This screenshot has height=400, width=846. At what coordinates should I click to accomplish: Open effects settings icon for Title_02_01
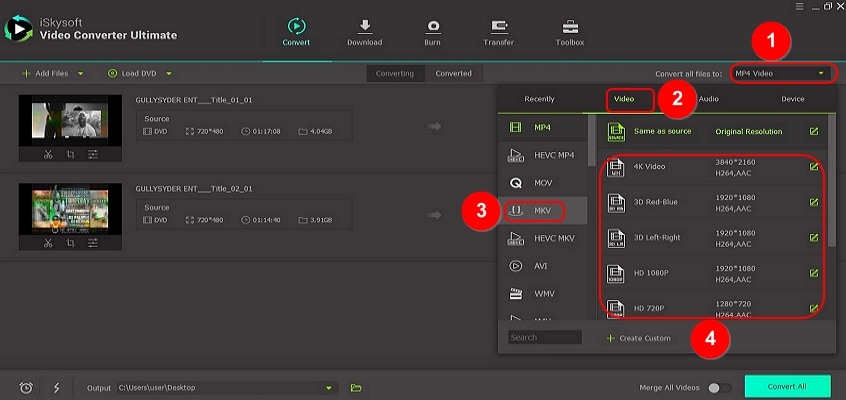point(93,243)
